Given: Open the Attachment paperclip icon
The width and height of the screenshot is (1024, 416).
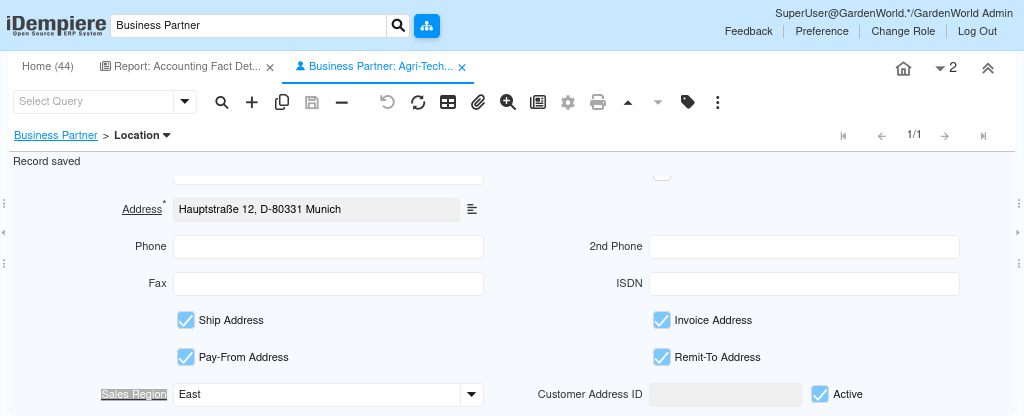Looking at the screenshot, I should point(478,102).
